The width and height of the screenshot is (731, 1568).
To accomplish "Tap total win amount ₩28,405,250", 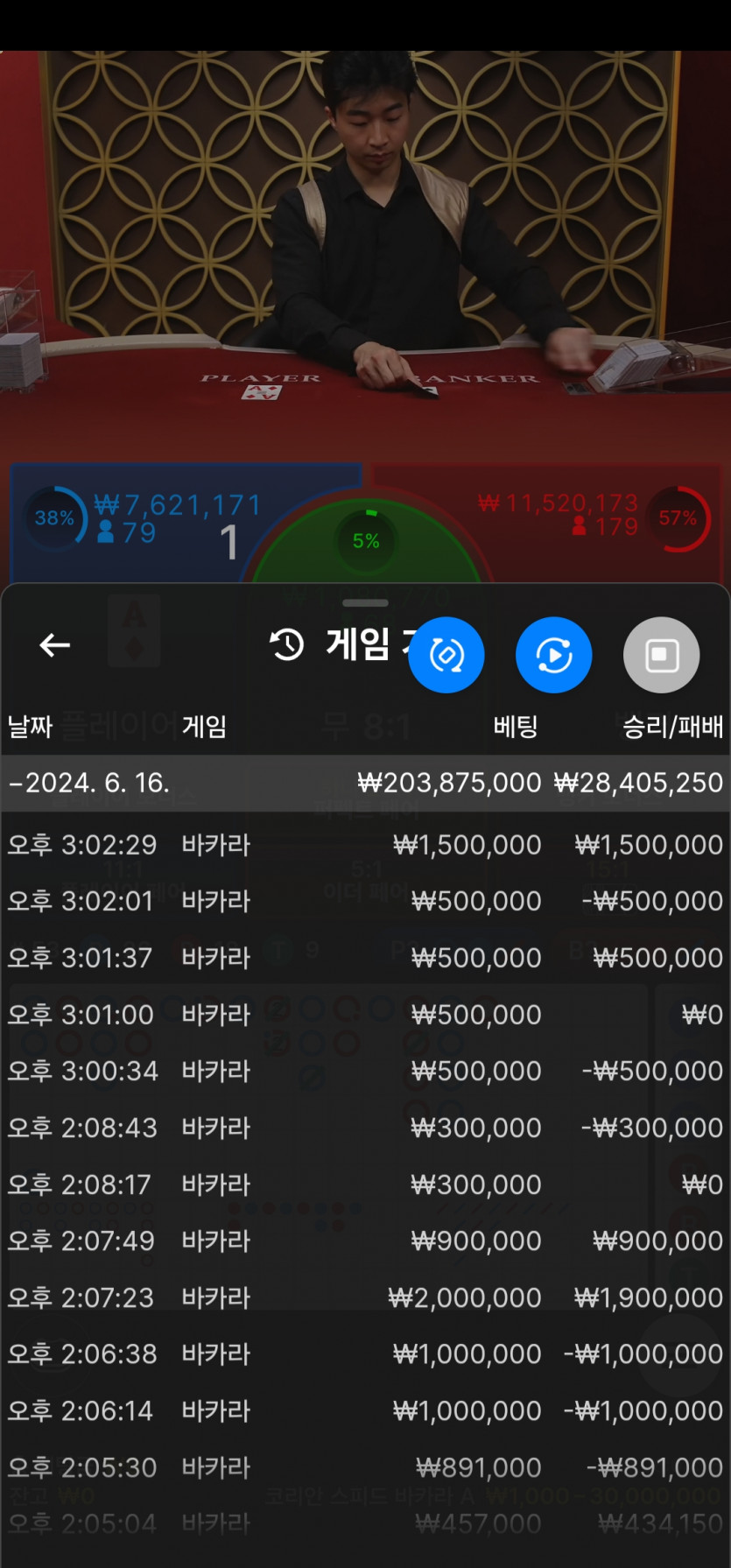I will (x=639, y=783).
